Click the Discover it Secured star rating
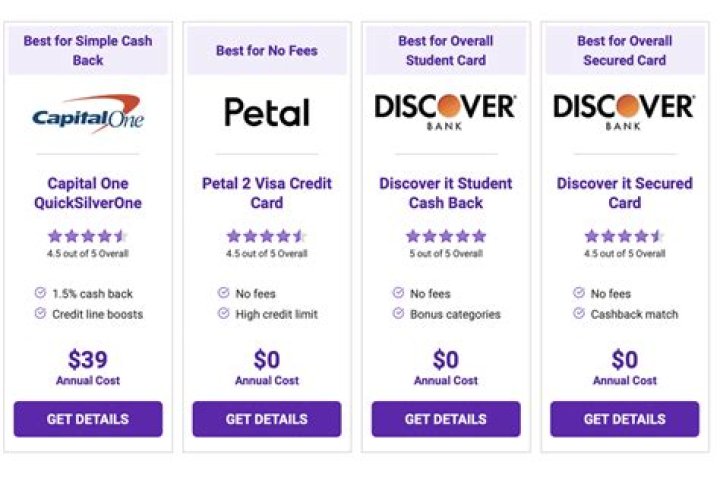 tap(624, 237)
